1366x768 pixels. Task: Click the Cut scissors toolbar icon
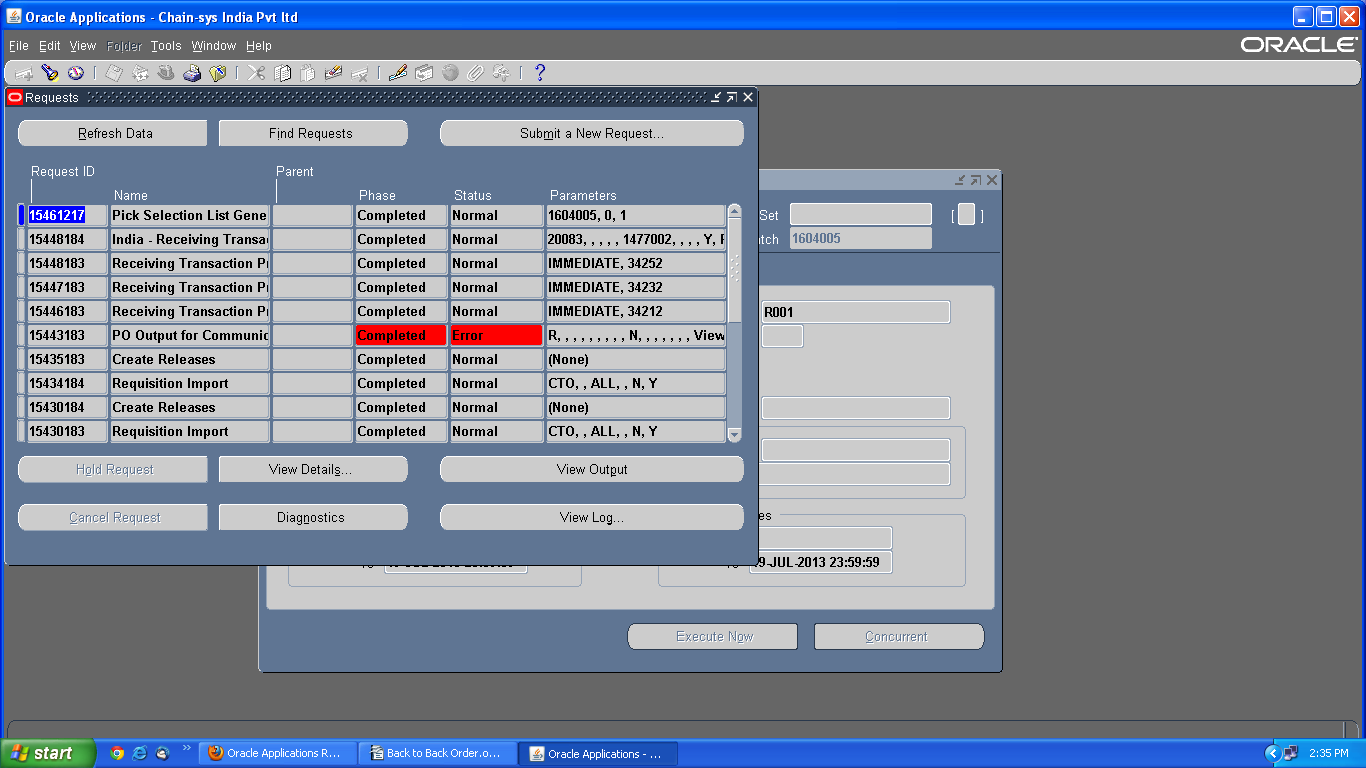(256, 73)
